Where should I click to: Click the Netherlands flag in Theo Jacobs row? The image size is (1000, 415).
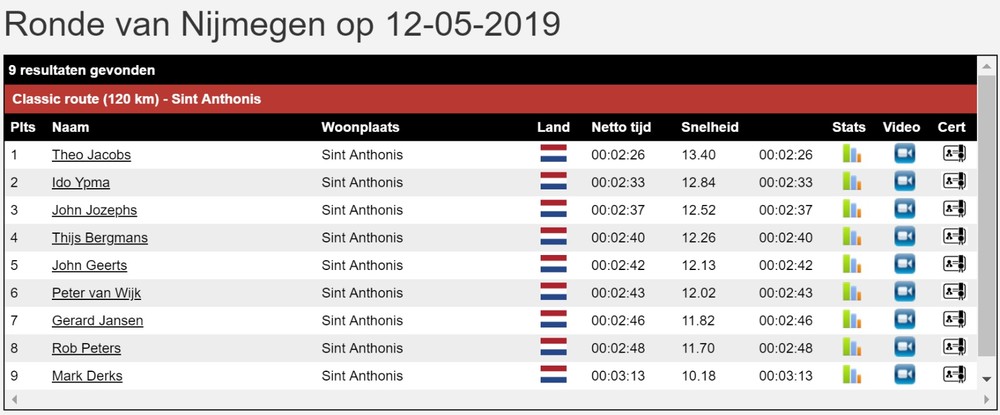(x=553, y=154)
